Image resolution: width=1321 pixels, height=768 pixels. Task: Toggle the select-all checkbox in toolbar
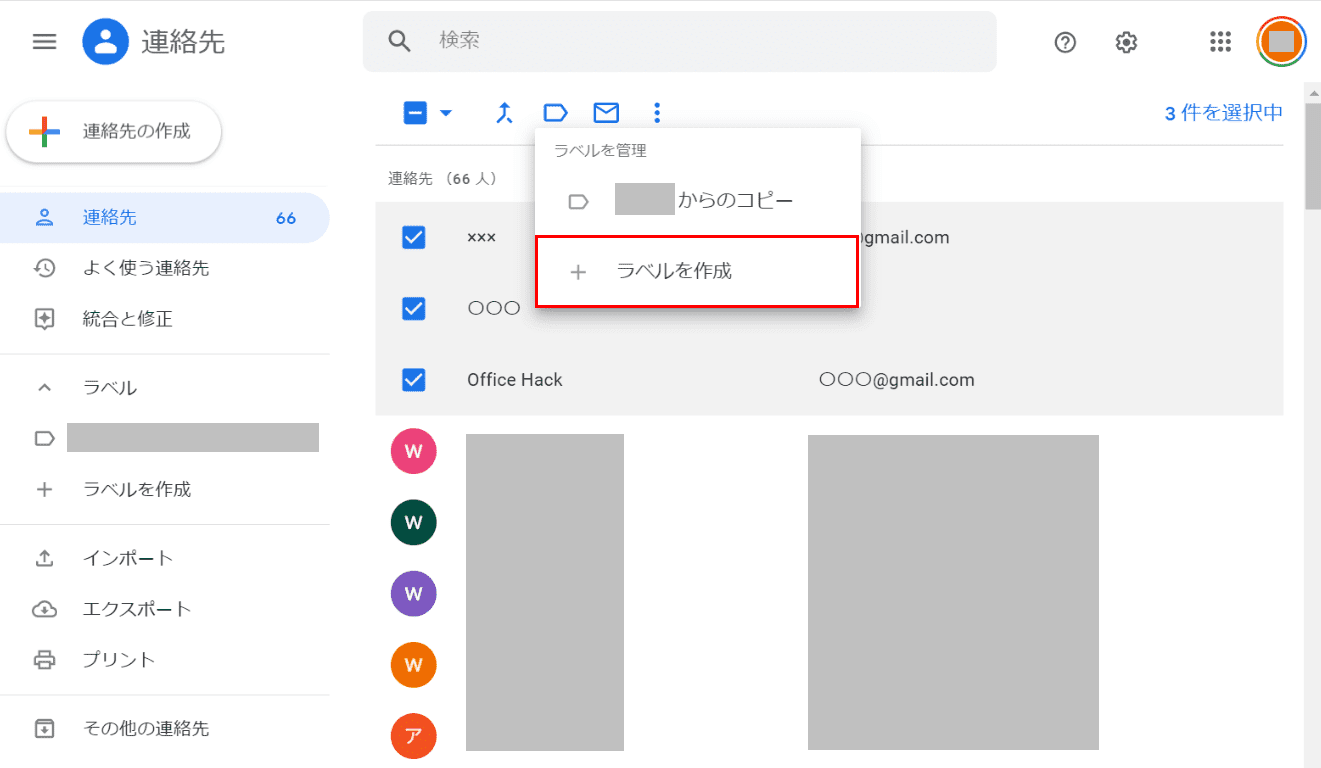[x=415, y=113]
